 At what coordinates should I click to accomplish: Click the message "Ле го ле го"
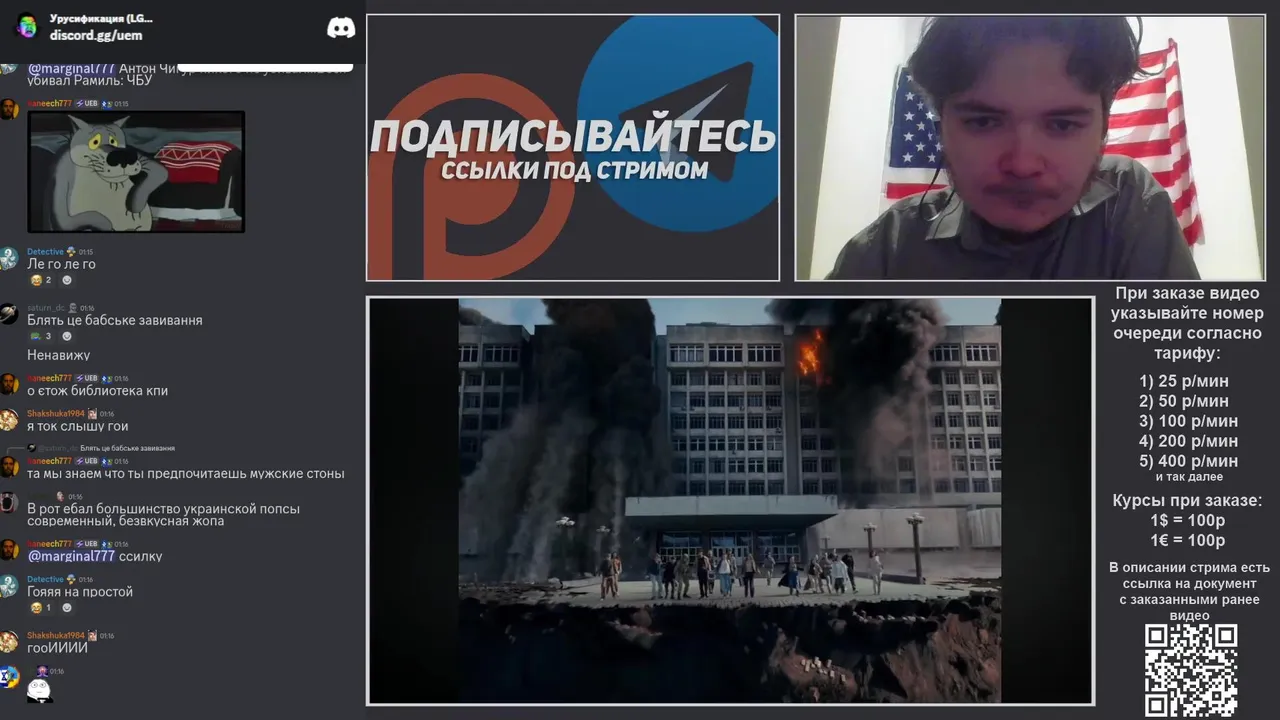click(61, 264)
